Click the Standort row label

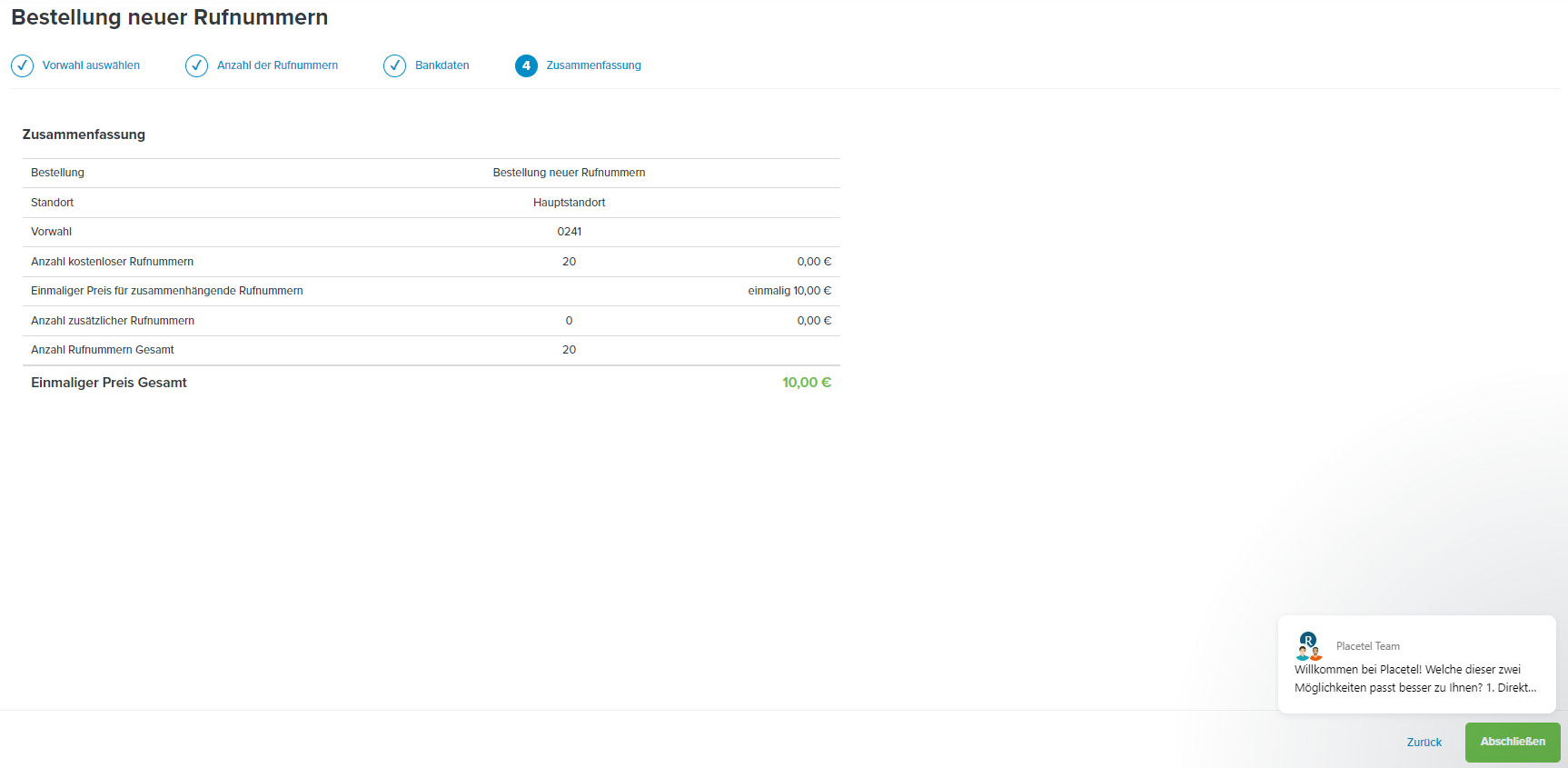pos(53,203)
